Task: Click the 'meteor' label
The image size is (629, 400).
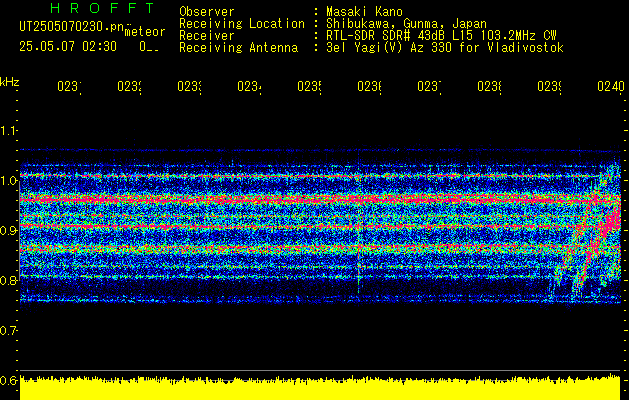Action: 144,32
